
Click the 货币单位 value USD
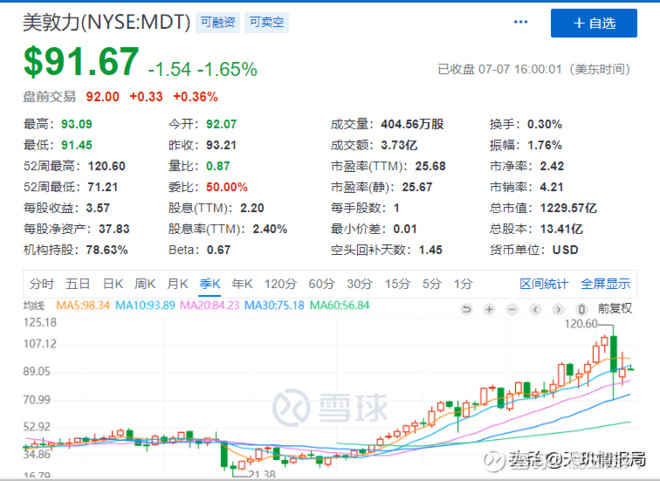(565, 250)
